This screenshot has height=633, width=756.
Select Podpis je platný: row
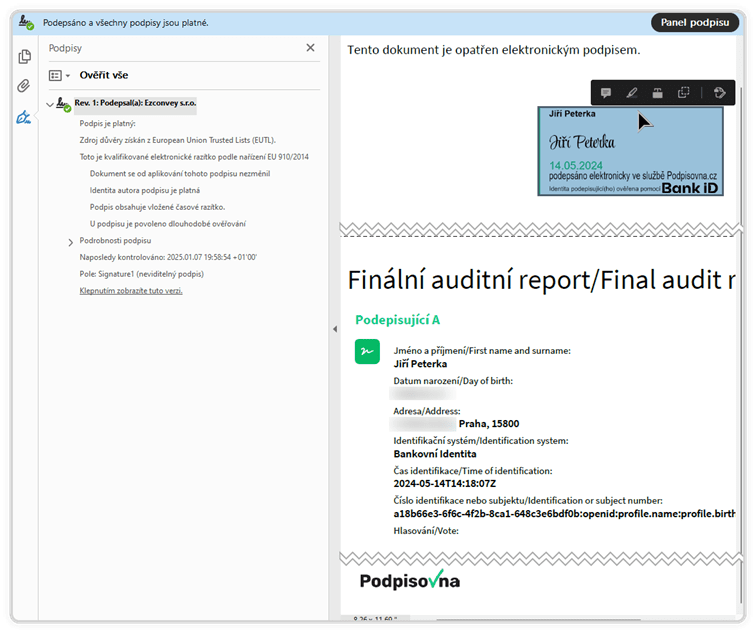tap(108, 123)
